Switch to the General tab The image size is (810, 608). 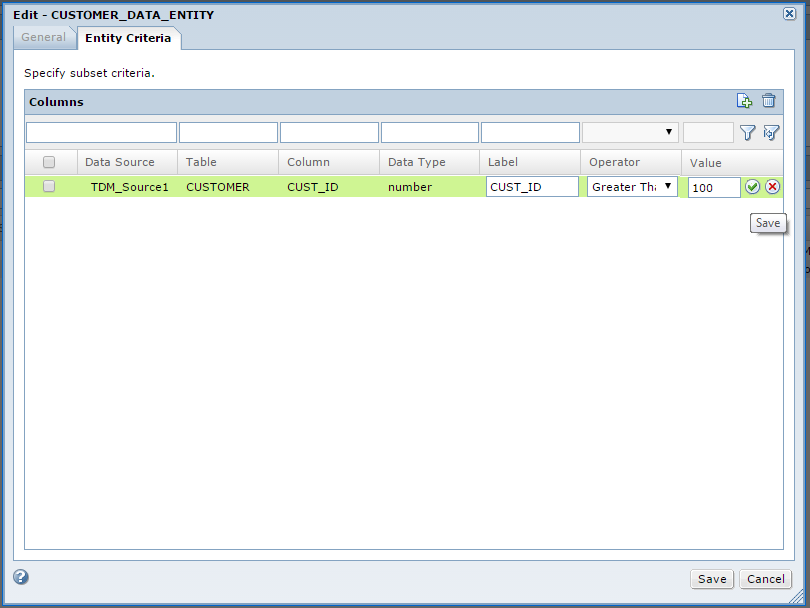[44, 37]
